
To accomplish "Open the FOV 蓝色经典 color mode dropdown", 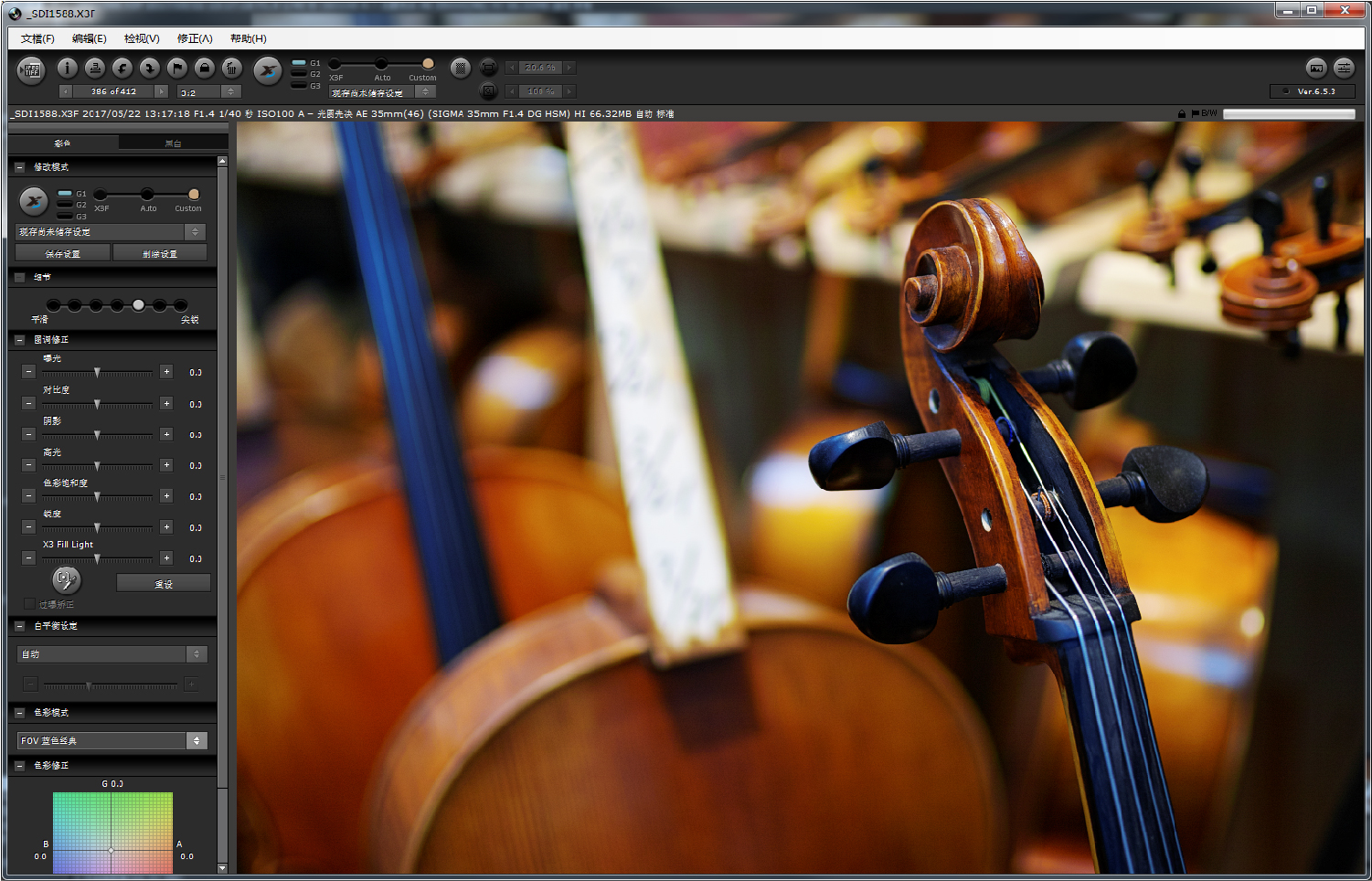I will pos(112,740).
